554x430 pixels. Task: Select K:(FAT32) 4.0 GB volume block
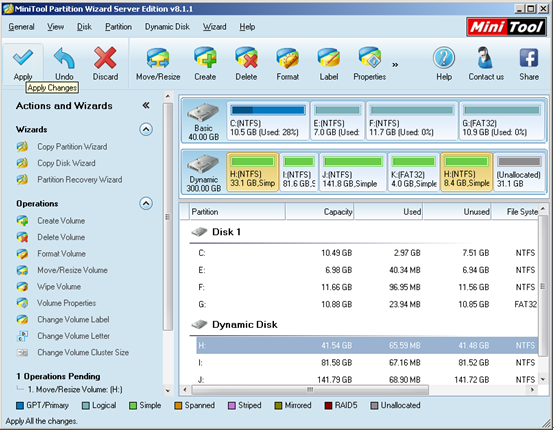pos(414,172)
